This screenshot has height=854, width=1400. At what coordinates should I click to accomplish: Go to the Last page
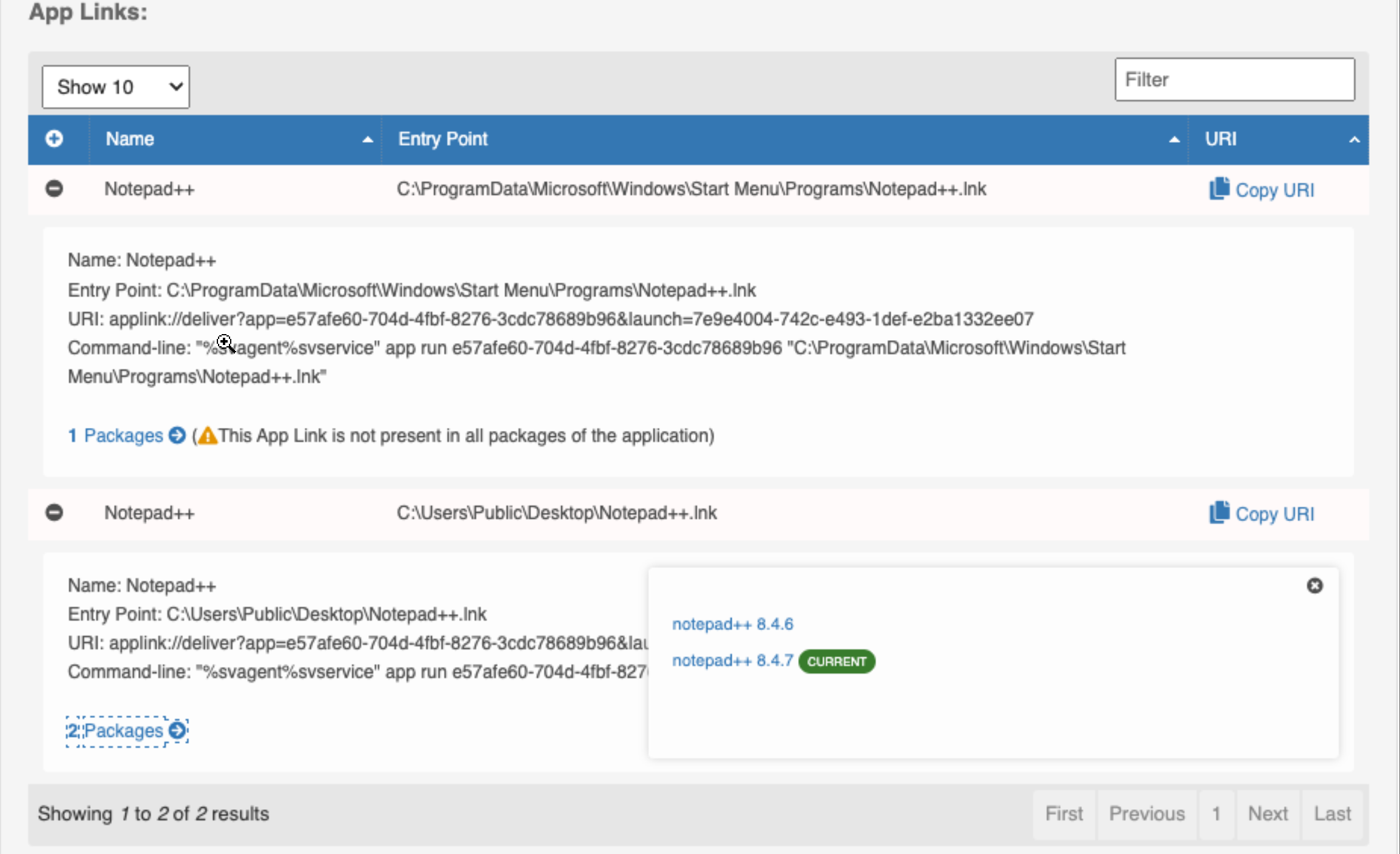(1332, 813)
